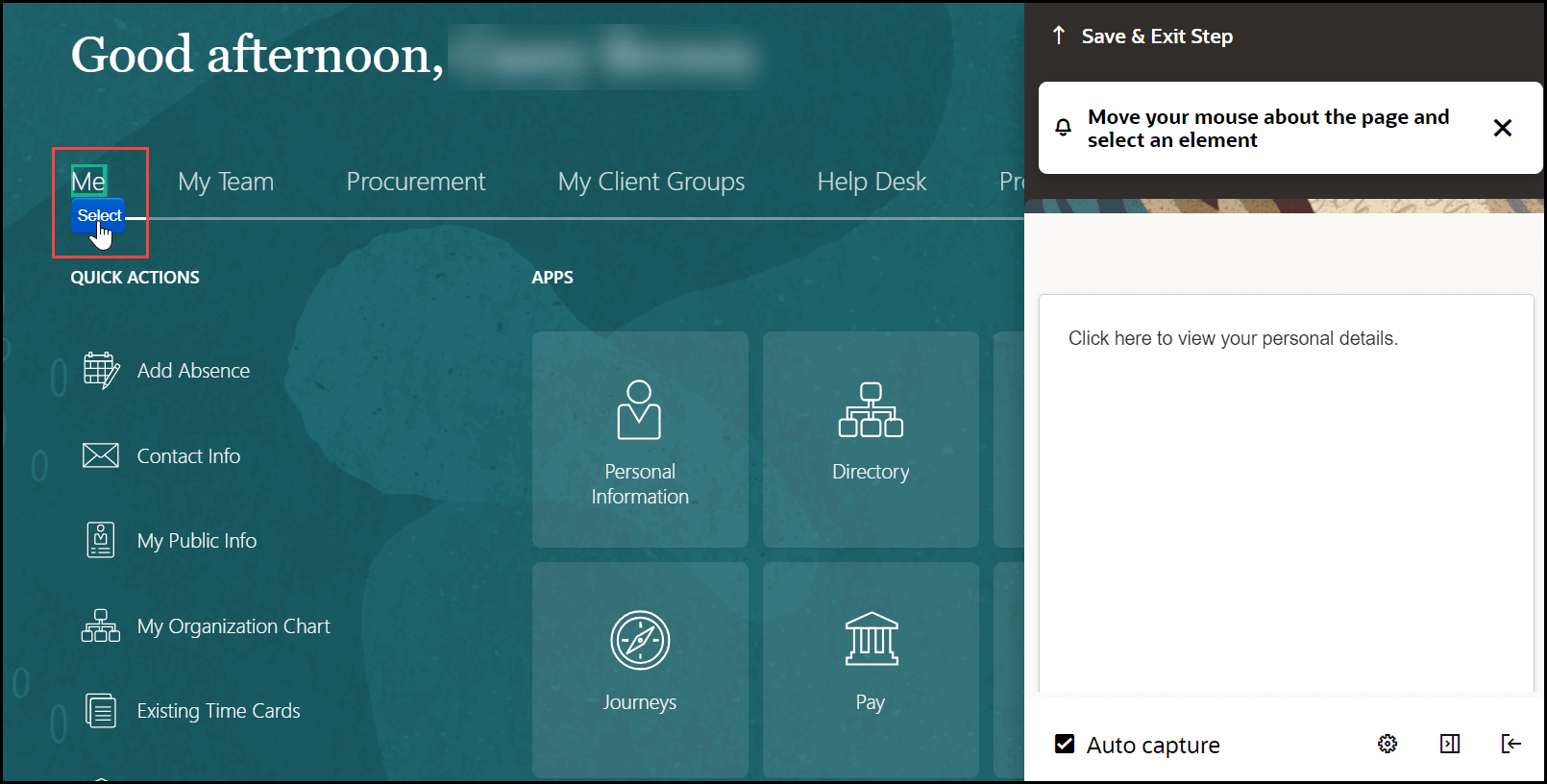The height and width of the screenshot is (784, 1547).
Task: Click the up arrow beside Save & Exit
Action: point(1059,36)
